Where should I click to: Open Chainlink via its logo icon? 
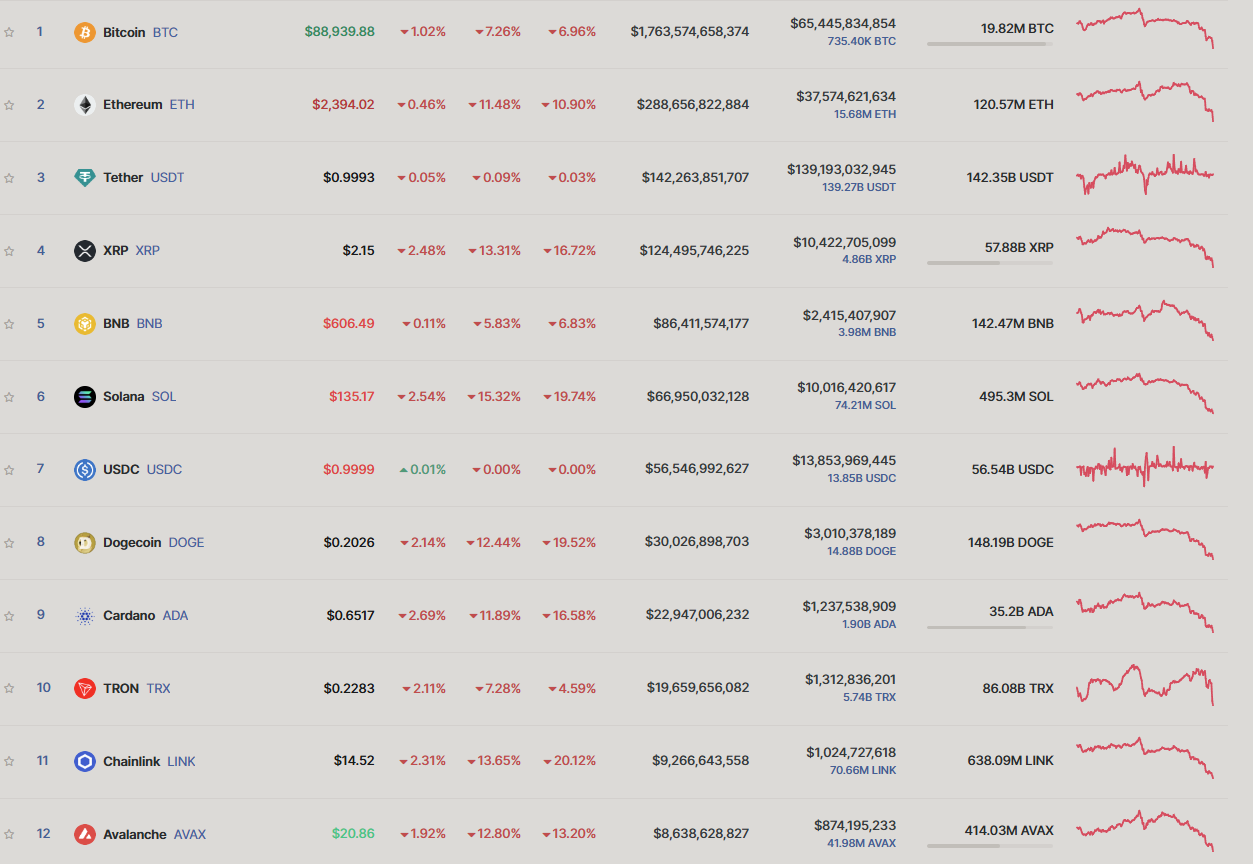click(x=85, y=761)
